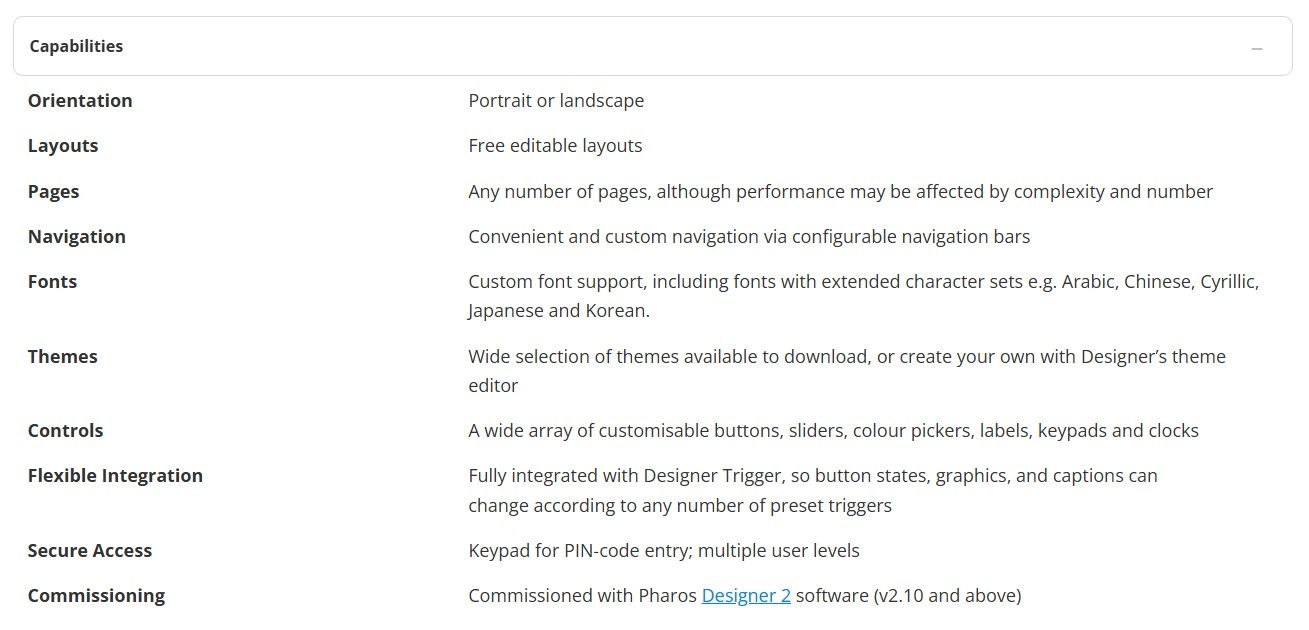Click the 'Portrait or landscape' text
The image size is (1309, 630).
pyautogui.click(x=556, y=101)
